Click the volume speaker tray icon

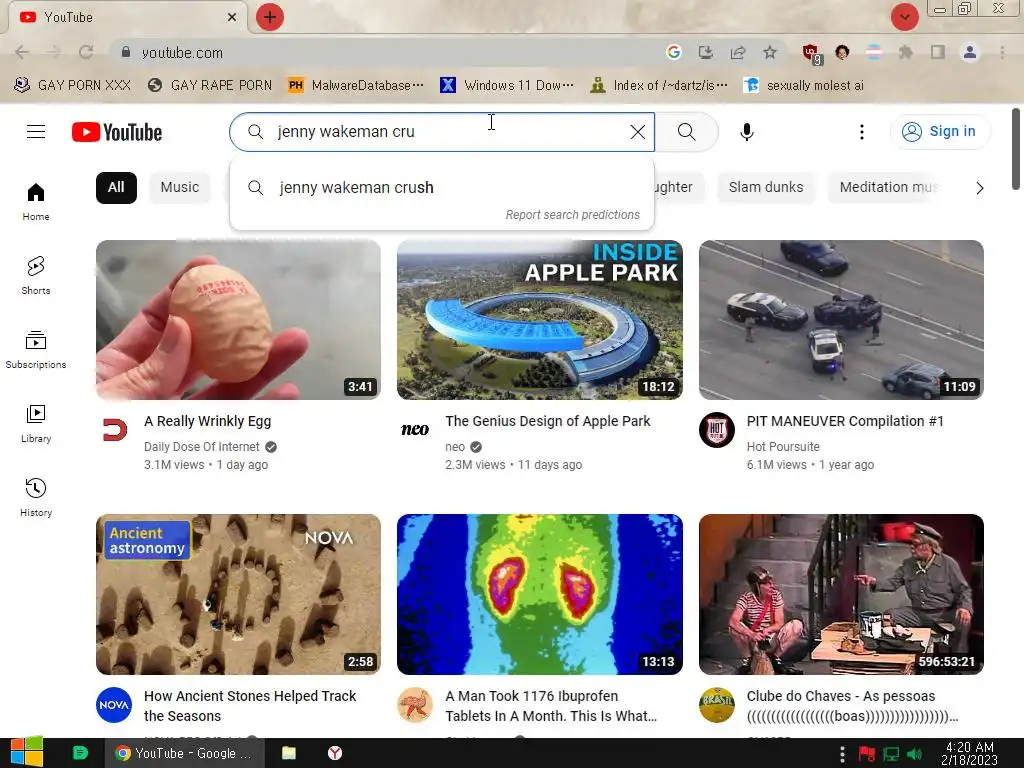(914, 754)
